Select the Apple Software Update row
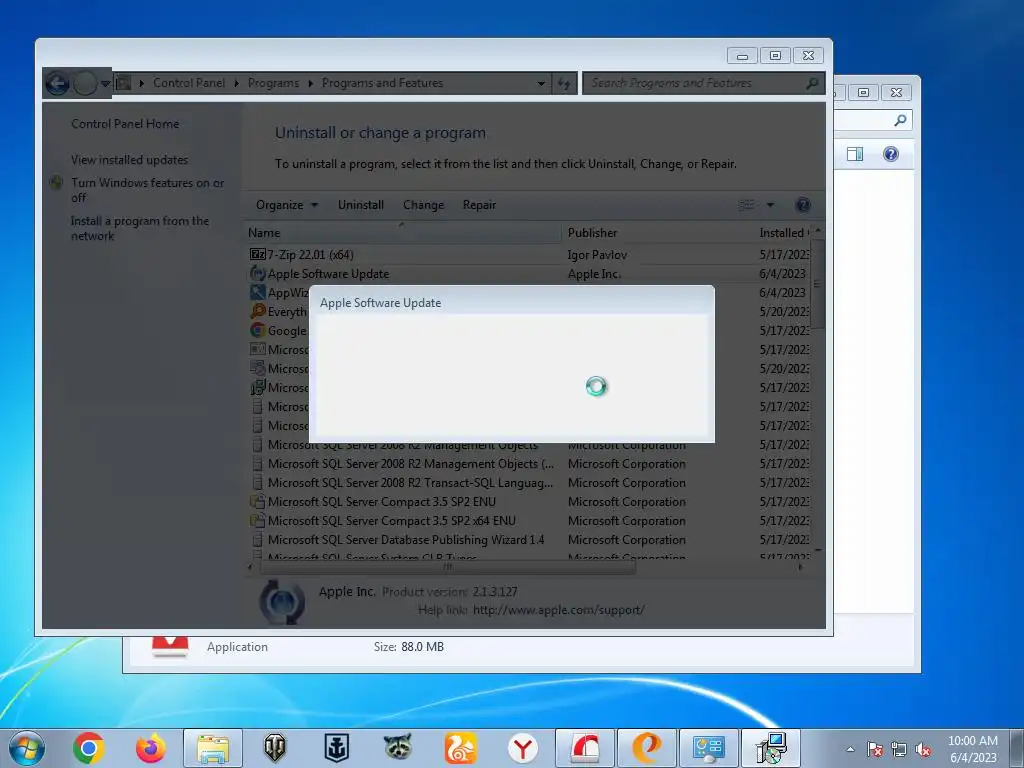 coord(528,274)
